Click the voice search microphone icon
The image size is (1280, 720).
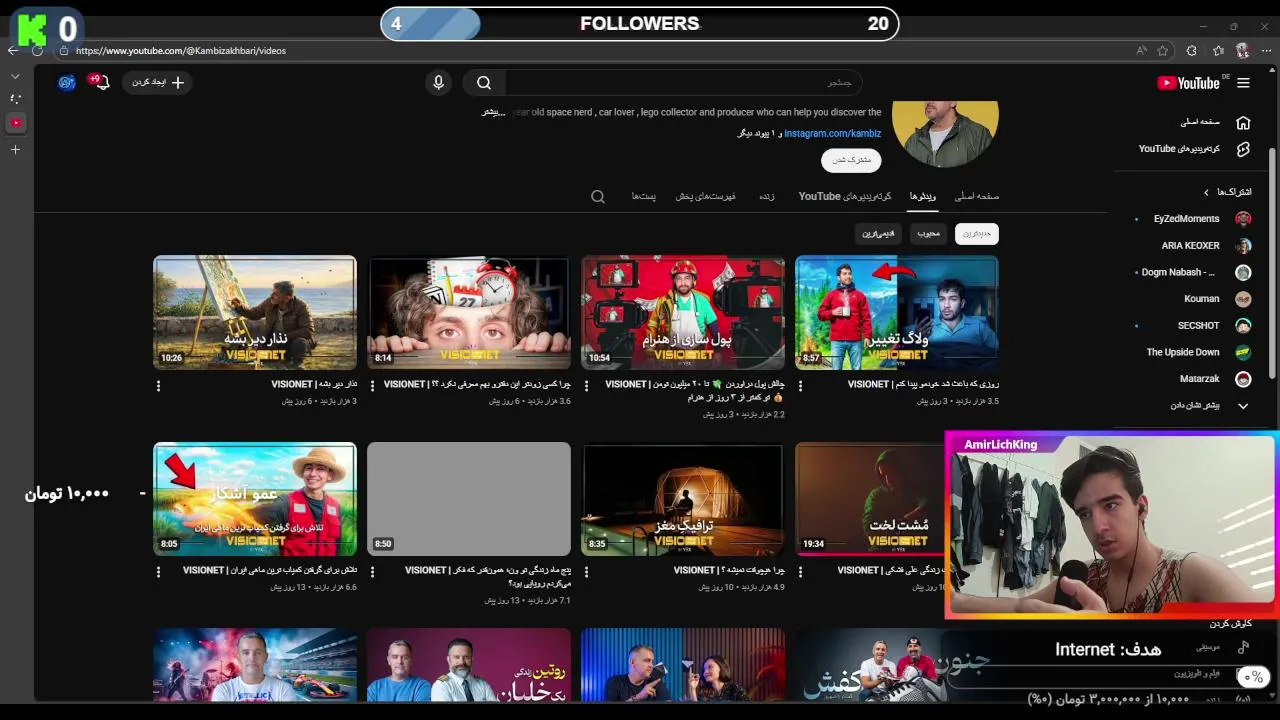[x=438, y=83]
